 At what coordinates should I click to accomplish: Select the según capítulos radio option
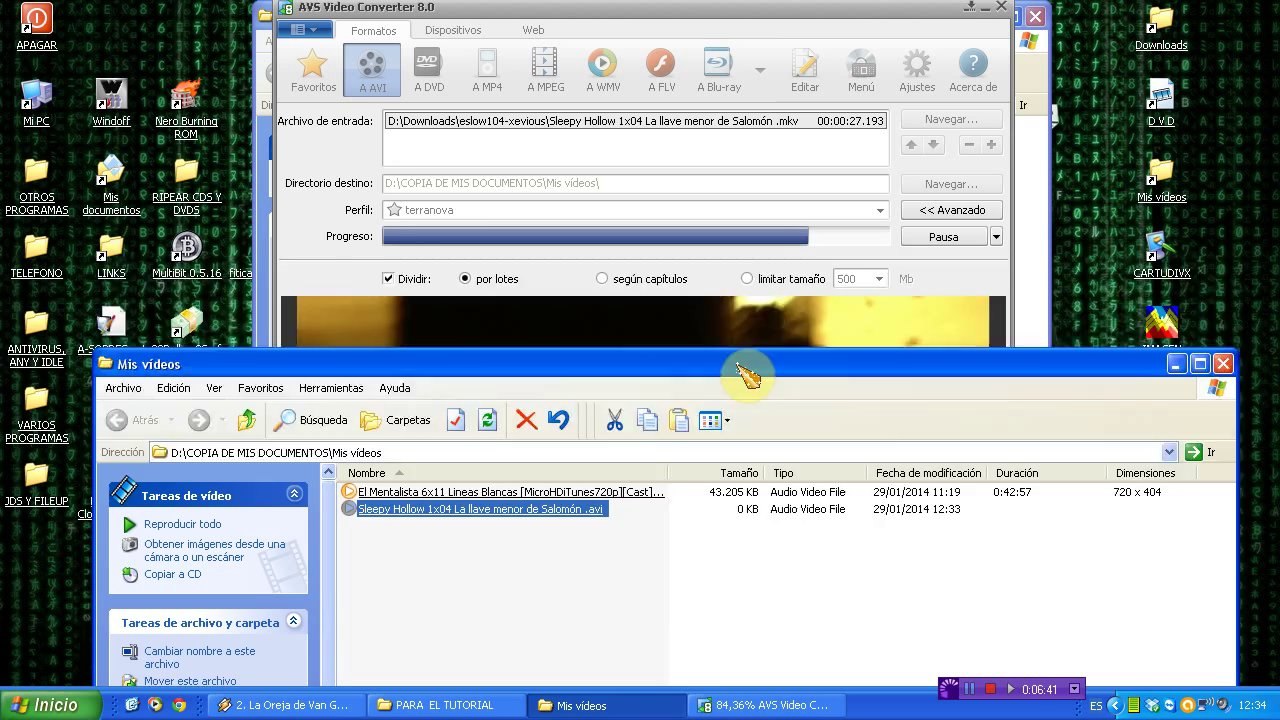[x=602, y=279]
